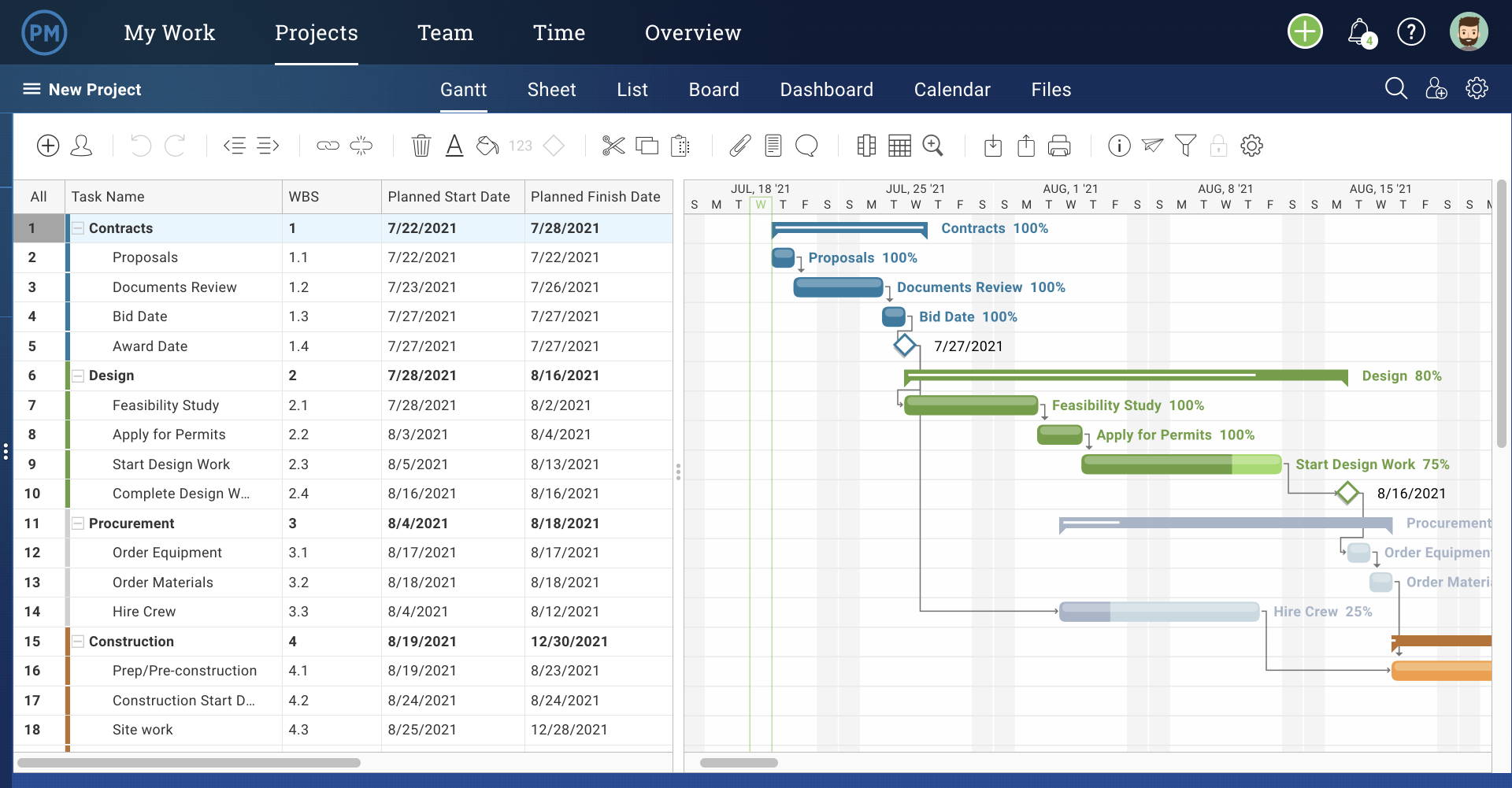The width and height of the screenshot is (1512, 788).
Task: Click the toolbar settings gear icon
Action: pos(1251,146)
